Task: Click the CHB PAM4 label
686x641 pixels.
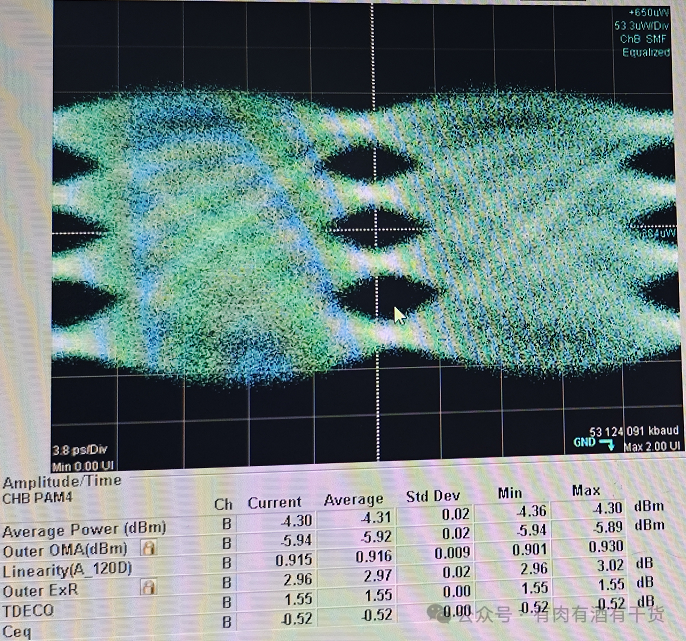Action: [38, 498]
